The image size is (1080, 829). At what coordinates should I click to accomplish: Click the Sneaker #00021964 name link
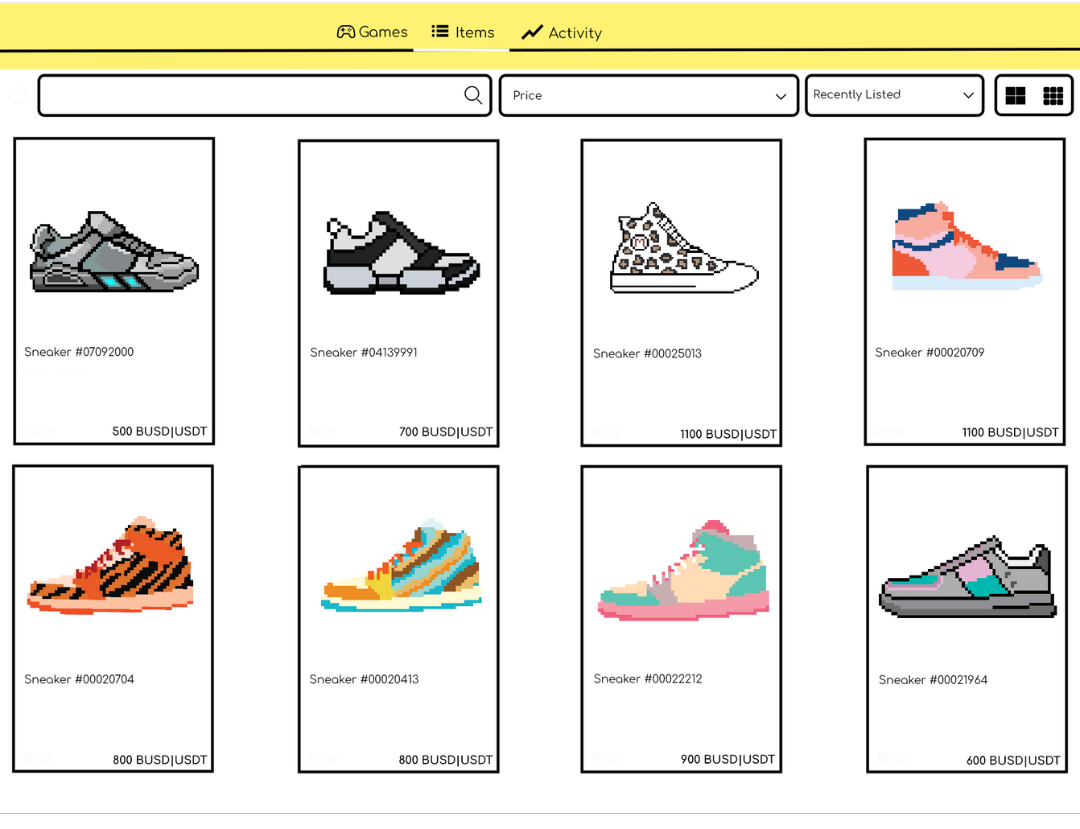tap(933, 680)
